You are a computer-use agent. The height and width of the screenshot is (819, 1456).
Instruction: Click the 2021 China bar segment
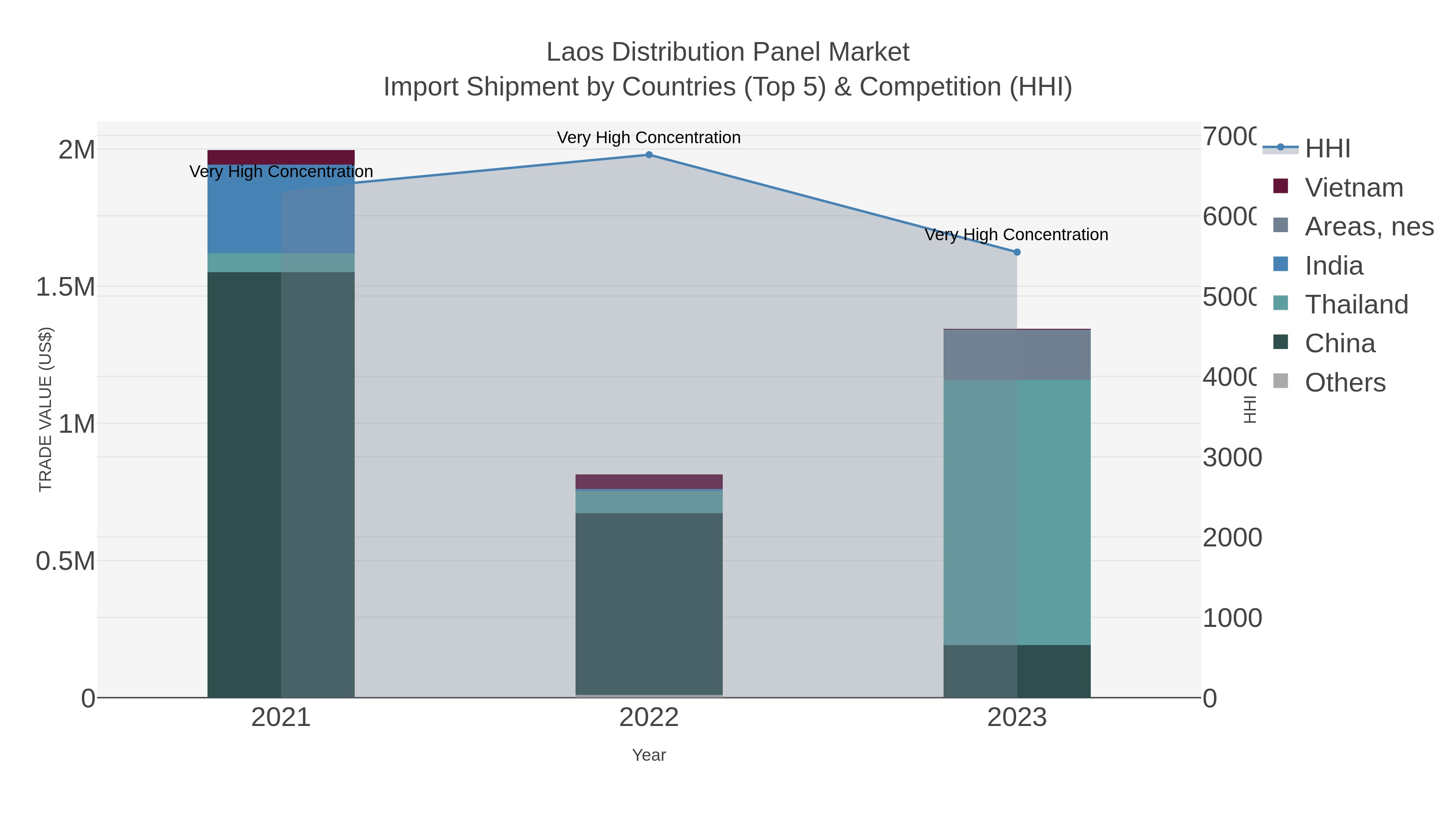281,485
